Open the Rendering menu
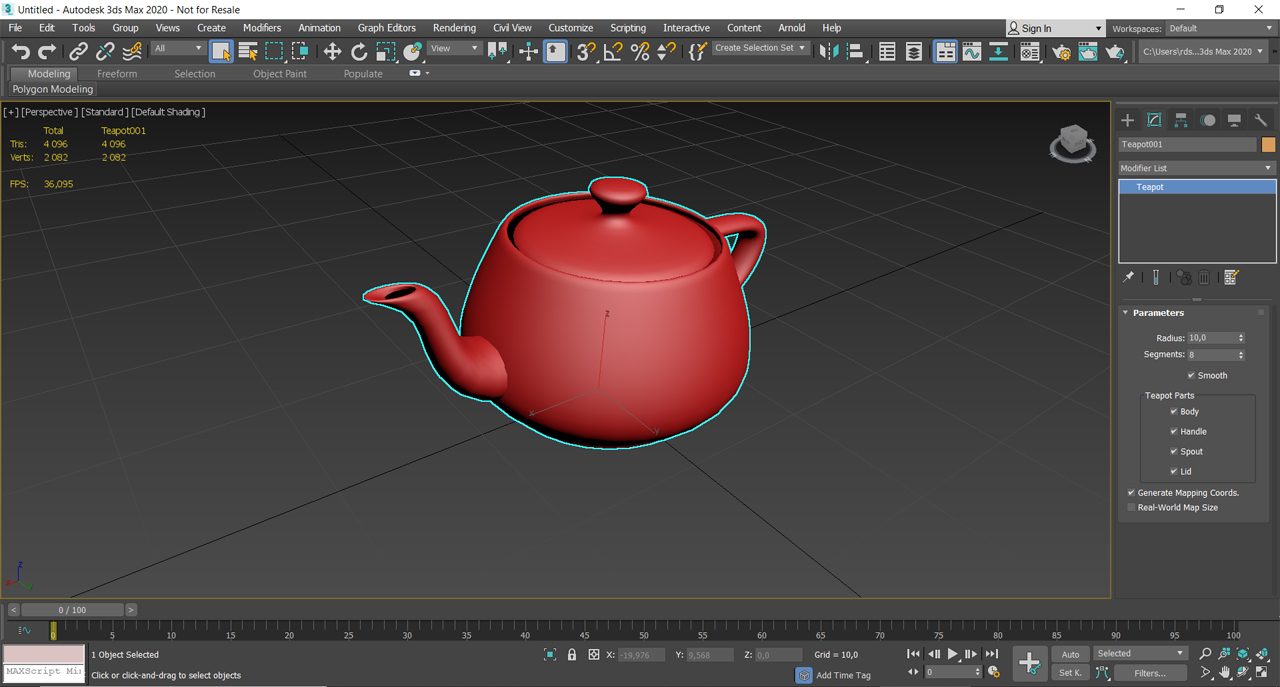 click(x=454, y=28)
